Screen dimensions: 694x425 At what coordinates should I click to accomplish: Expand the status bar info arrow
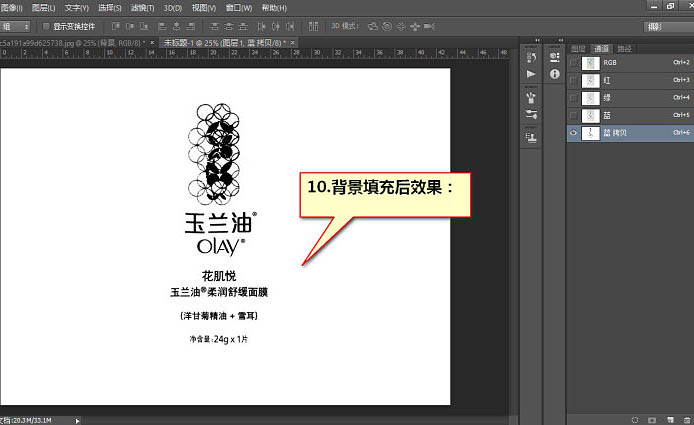pyautogui.click(x=77, y=421)
